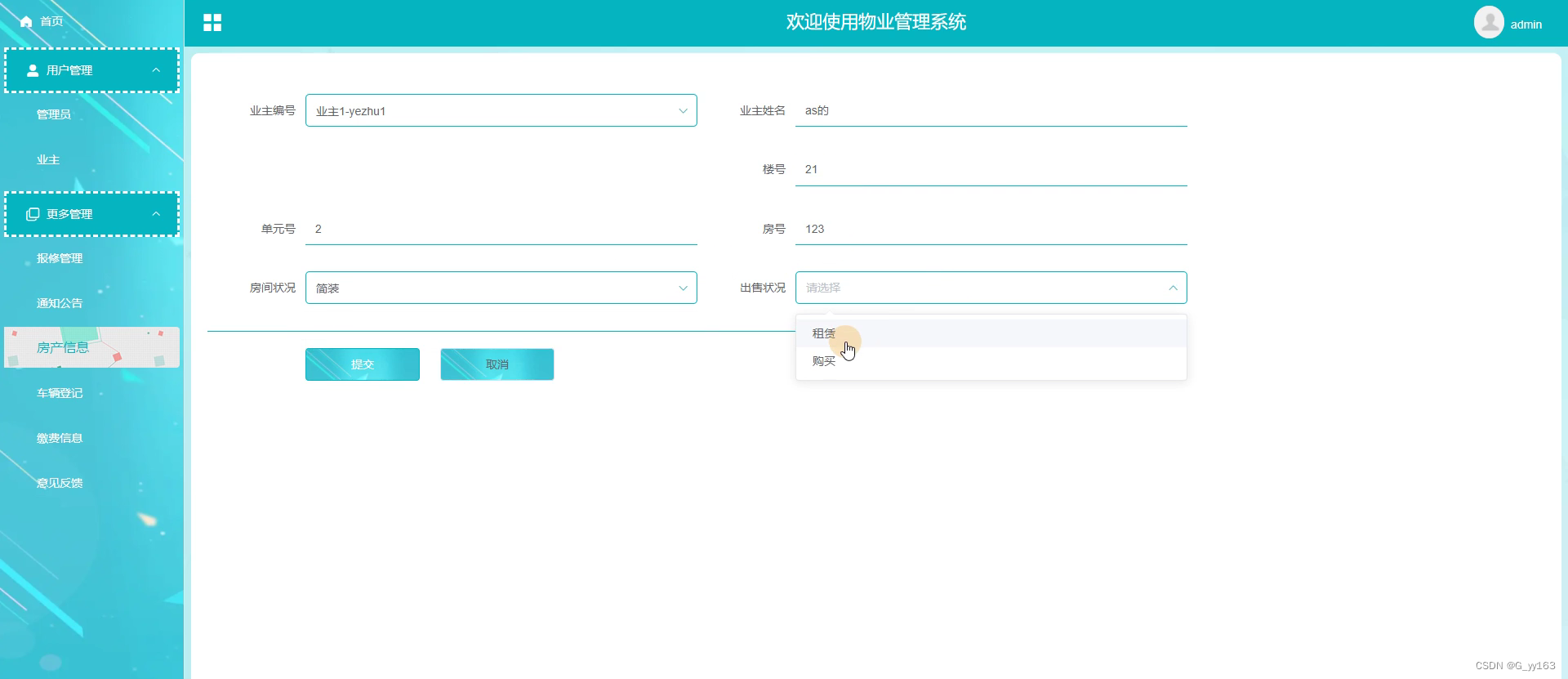Viewport: 1568px width, 679px height.
Task: Click the home icon beside 首页
Action: (26, 22)
